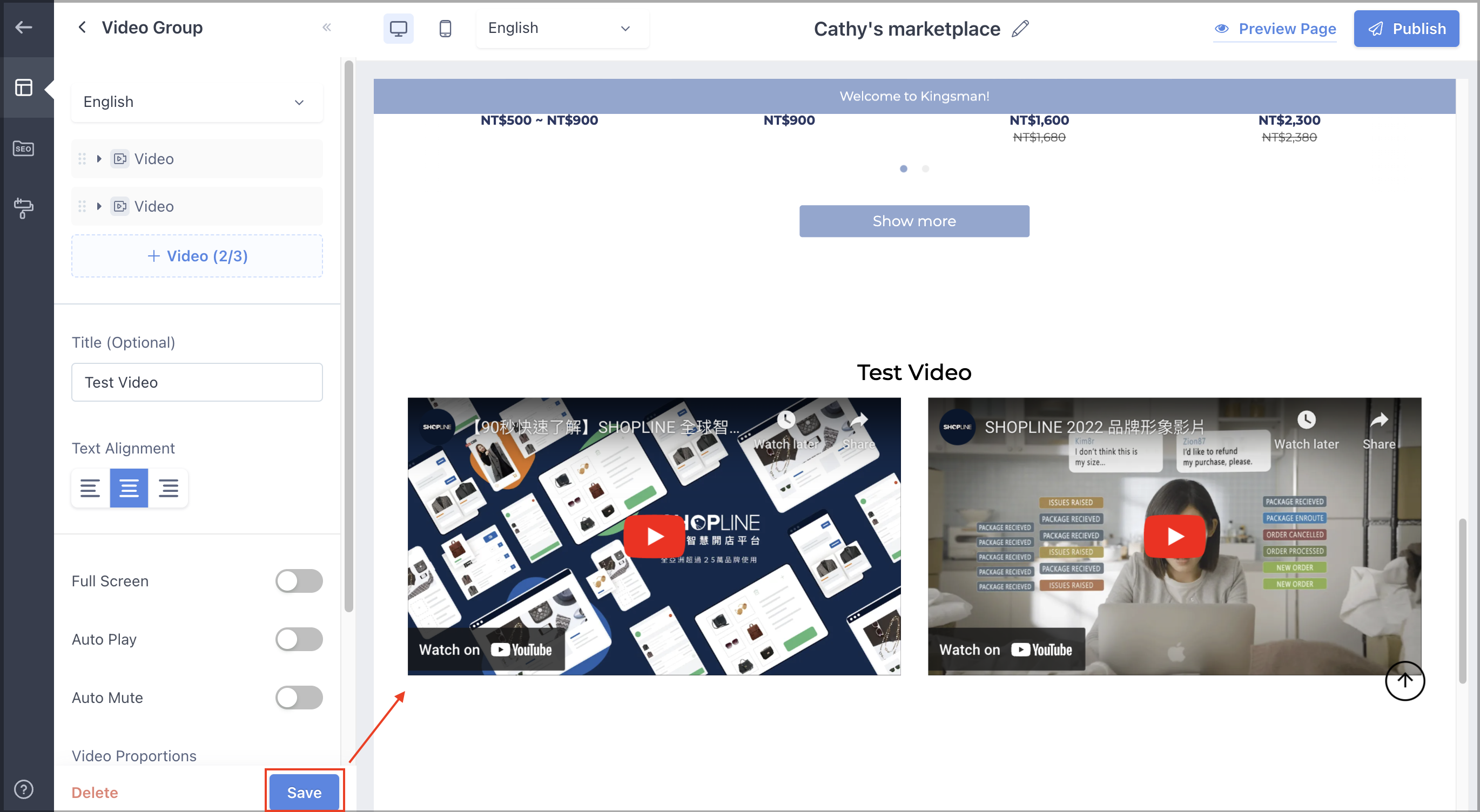This screenshot has height=812, width=1480.
Task: Open side panel English language dropdown
Action: point(197,101)
